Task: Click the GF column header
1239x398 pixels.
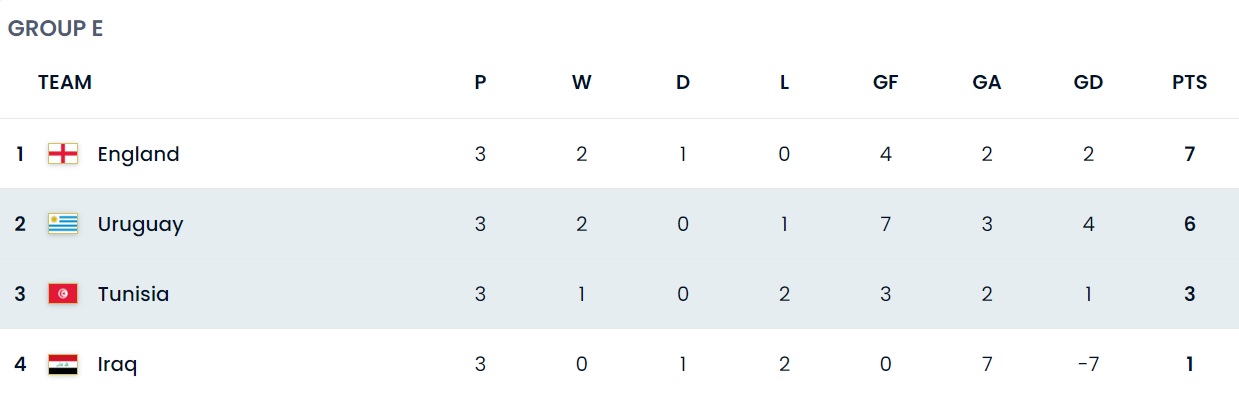Action: 885,83
